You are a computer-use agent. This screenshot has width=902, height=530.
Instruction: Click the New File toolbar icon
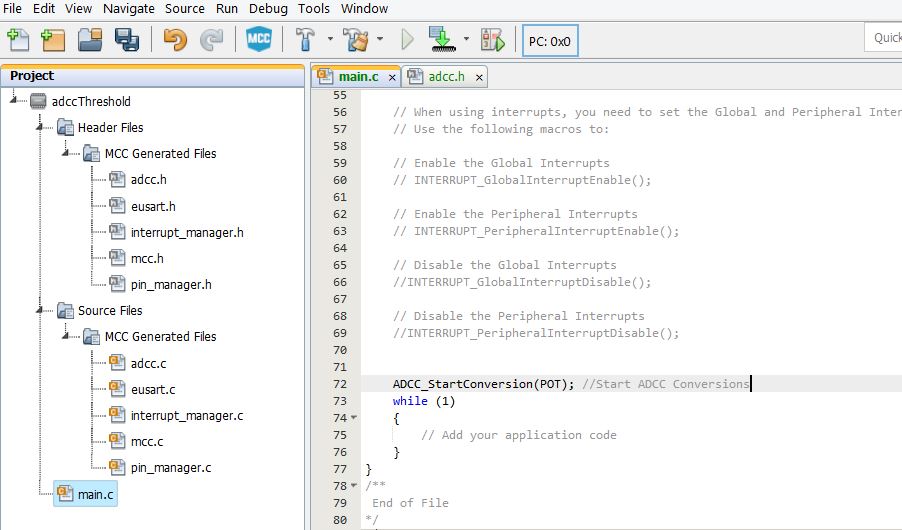click(18, 40)
